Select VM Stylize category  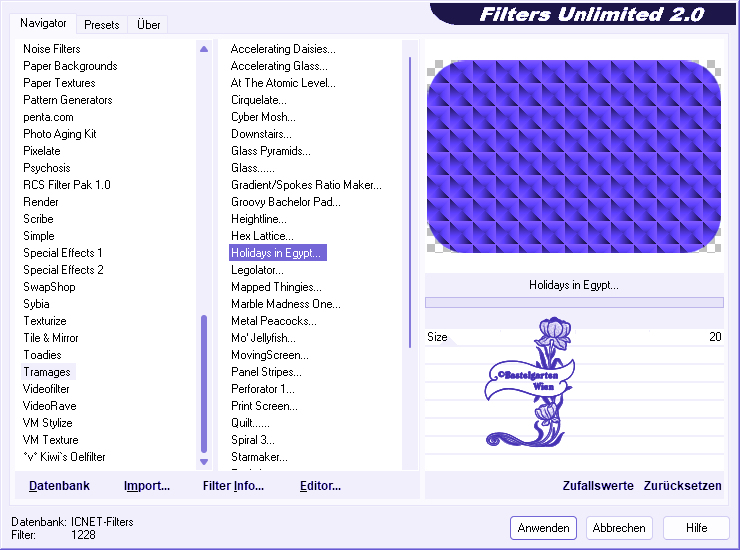click(x=48, y=423)
